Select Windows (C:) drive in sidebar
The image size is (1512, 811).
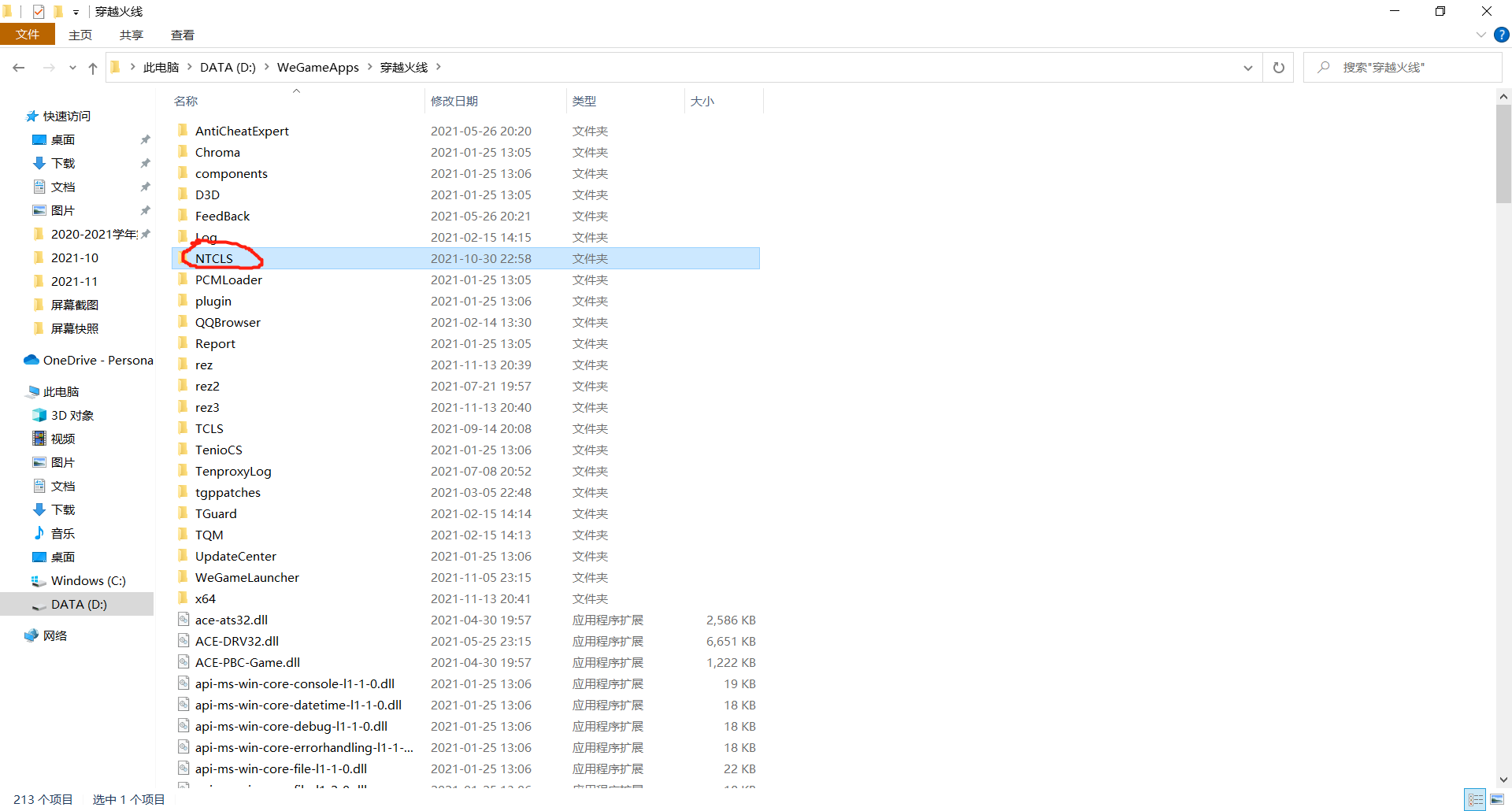coord(87,580)
